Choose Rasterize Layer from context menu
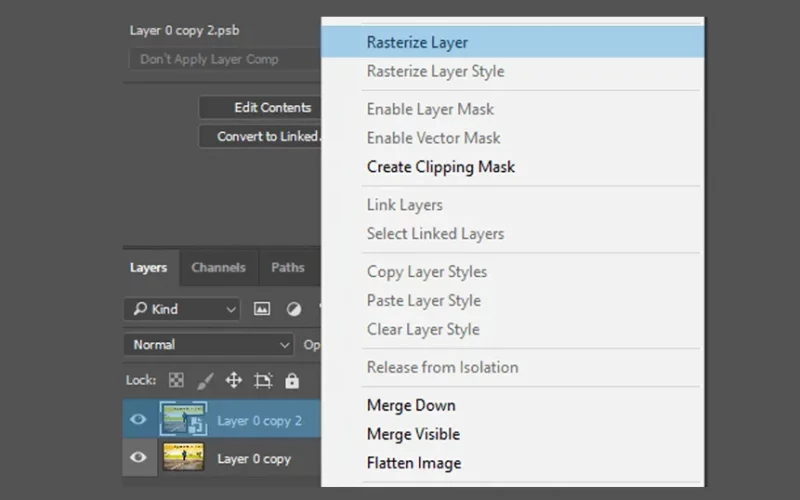Image resolution: width=800 pixels, height=500 pixels. click(512, 42)
